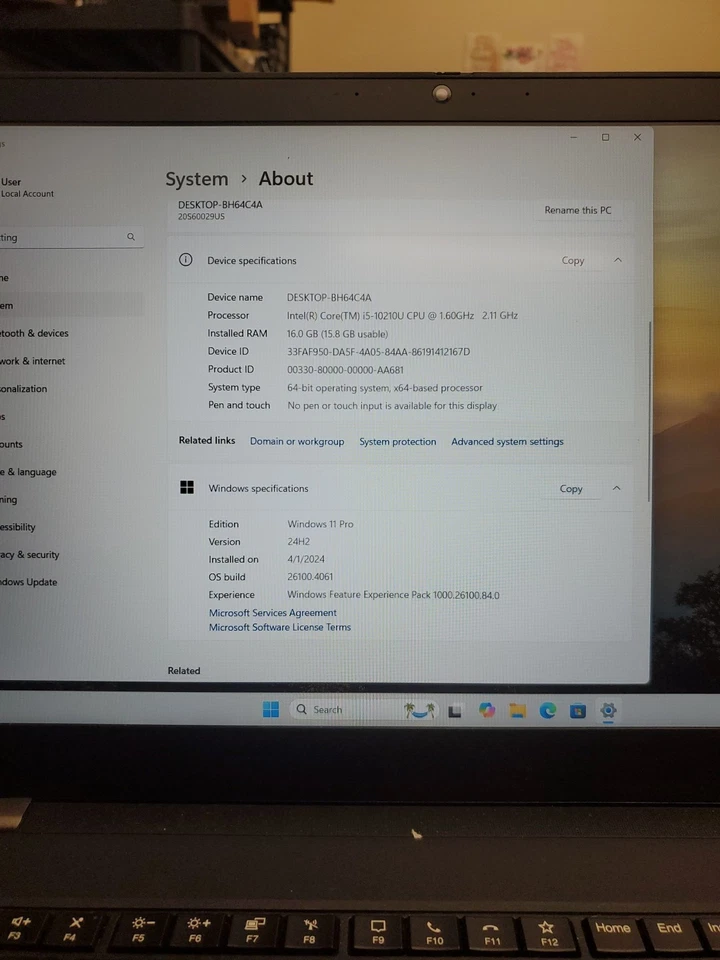Viewport: 720px width, 960px height.
Task: Click the OS build value 26100.4061
Action: pyautogui.click(x=310, y=577)
